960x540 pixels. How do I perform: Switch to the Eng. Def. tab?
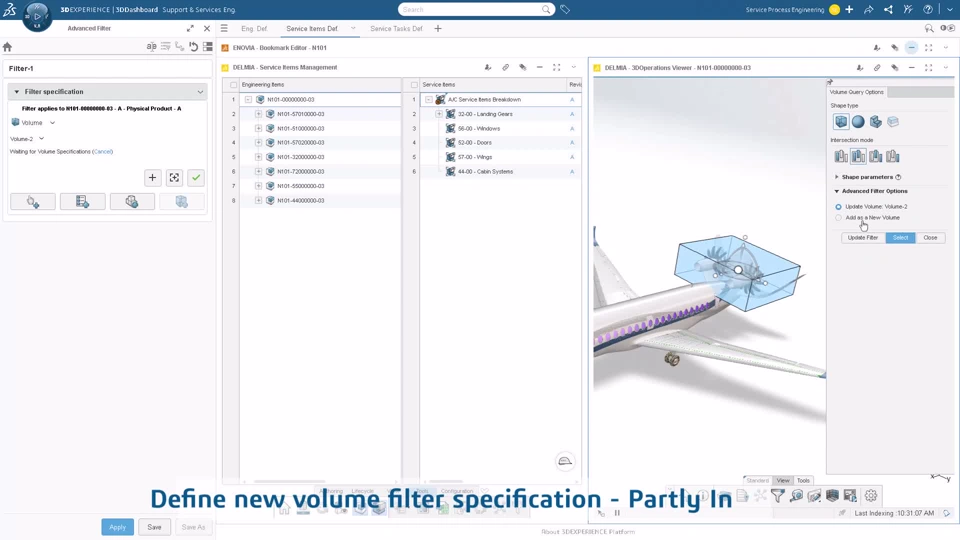click(254, 29)
